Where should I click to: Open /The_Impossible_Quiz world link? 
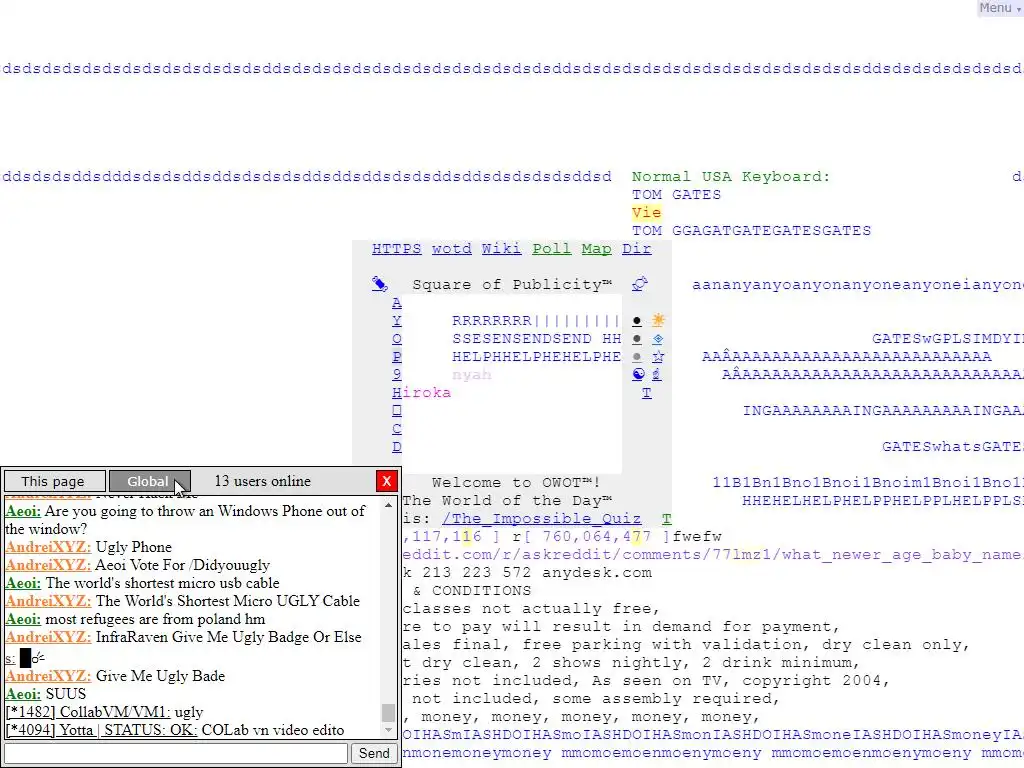(541, 519)
